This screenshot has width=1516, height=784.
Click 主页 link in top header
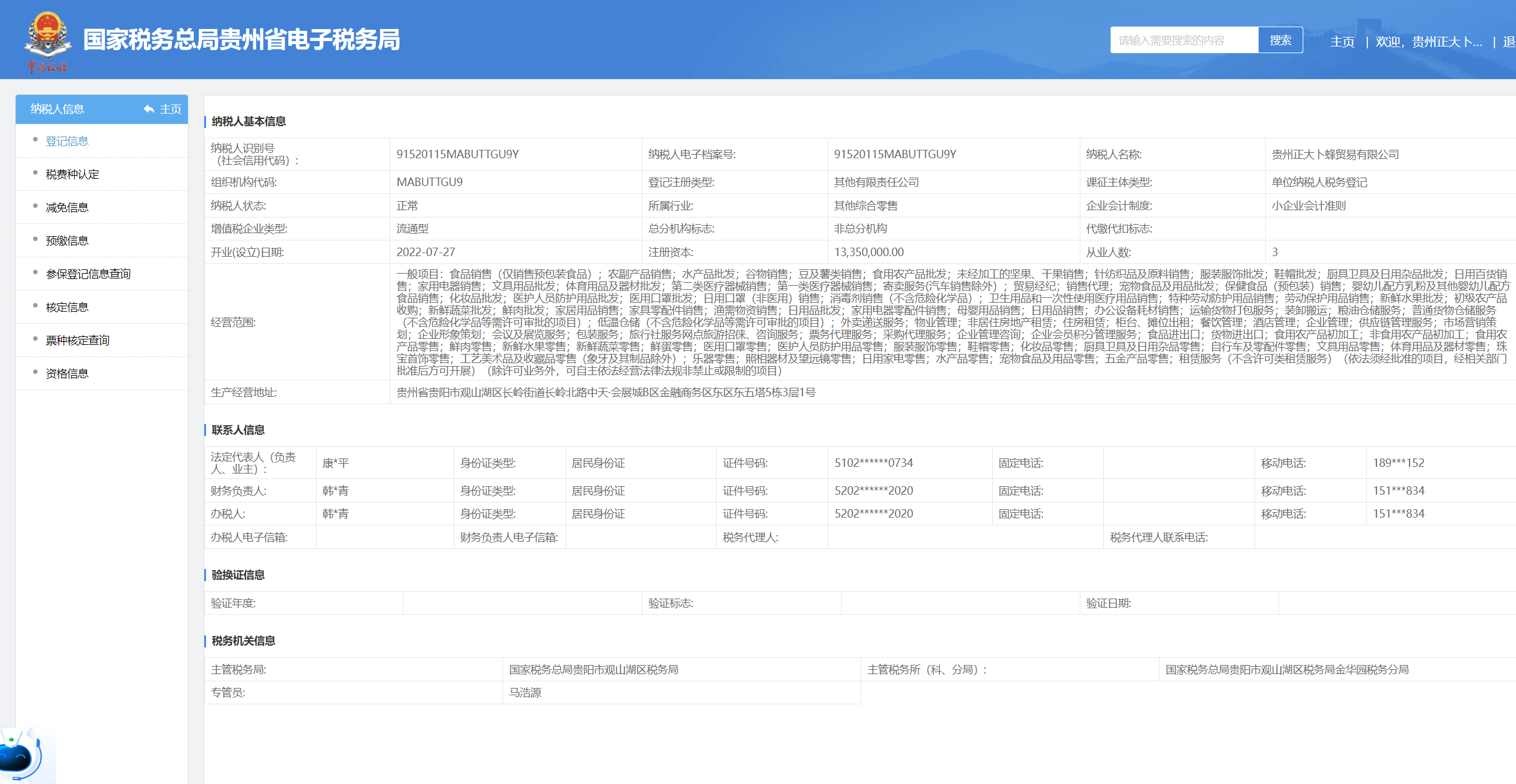[1342, 41]
